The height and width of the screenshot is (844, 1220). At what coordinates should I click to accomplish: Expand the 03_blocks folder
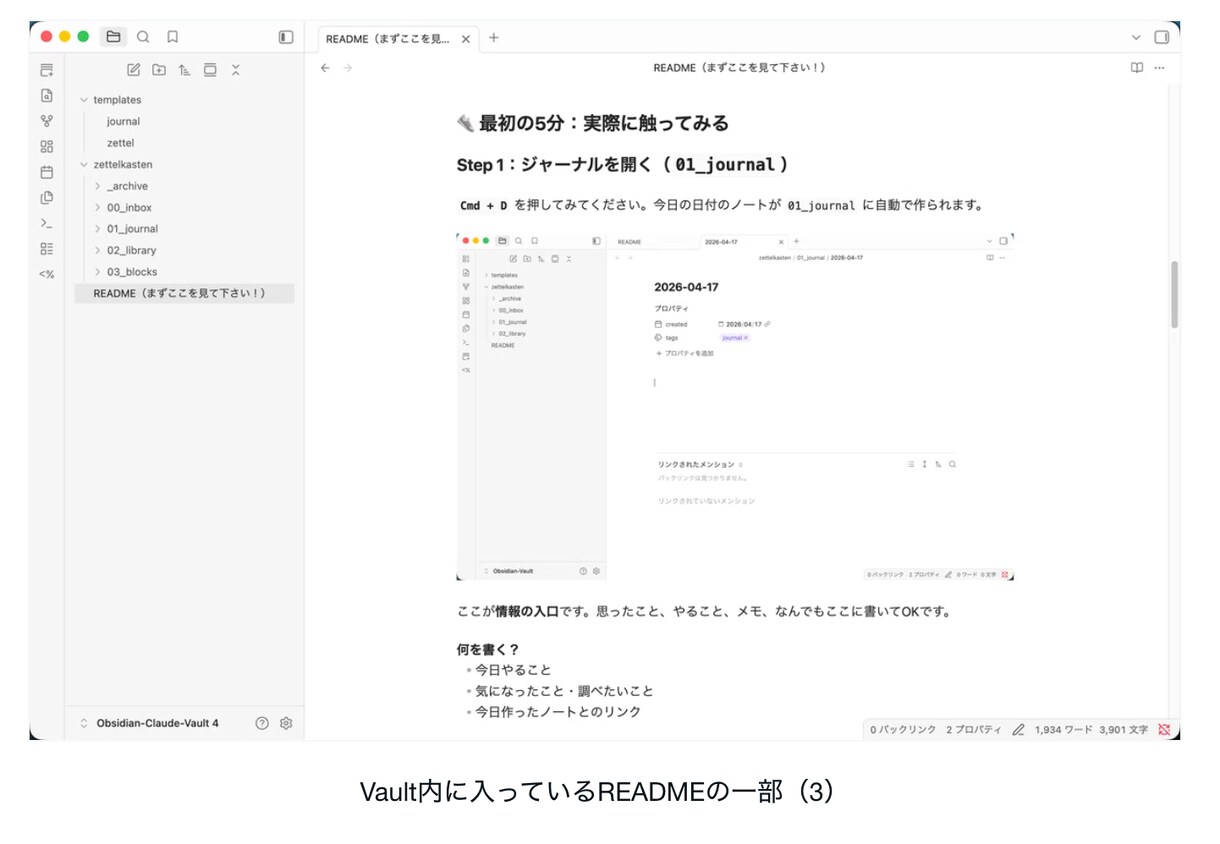click(97, 272)
